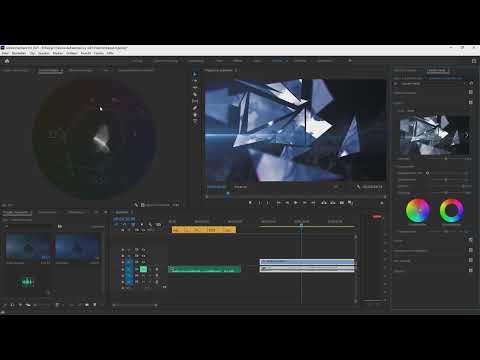This screenshot has width=480, height=360.
Task: Add marker button in timeline header
Action: (141, 225)
